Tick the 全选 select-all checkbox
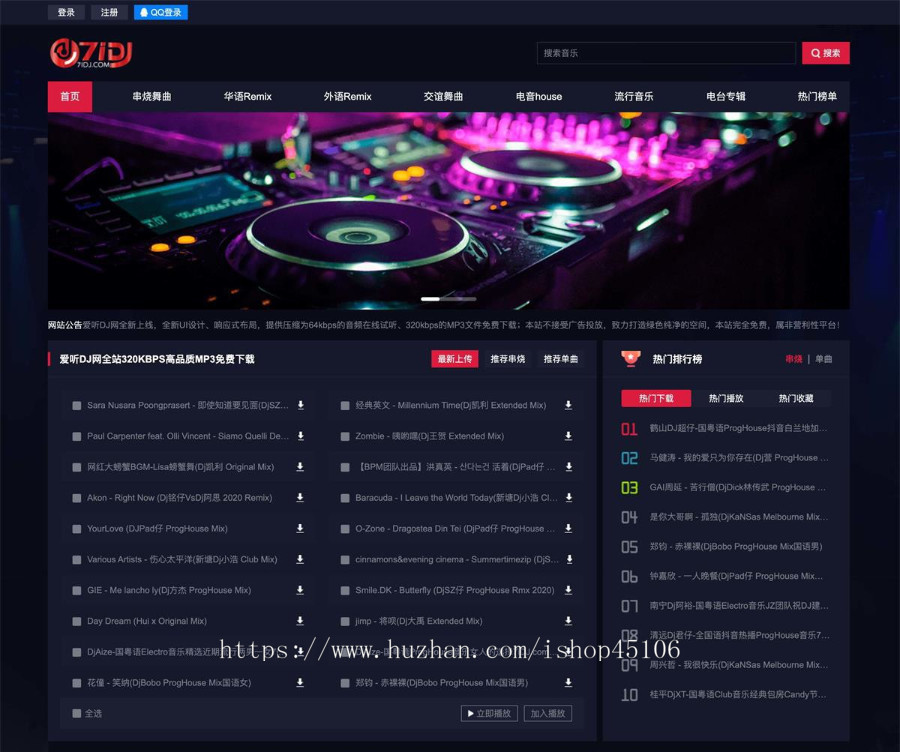 [x=77, y=713]
